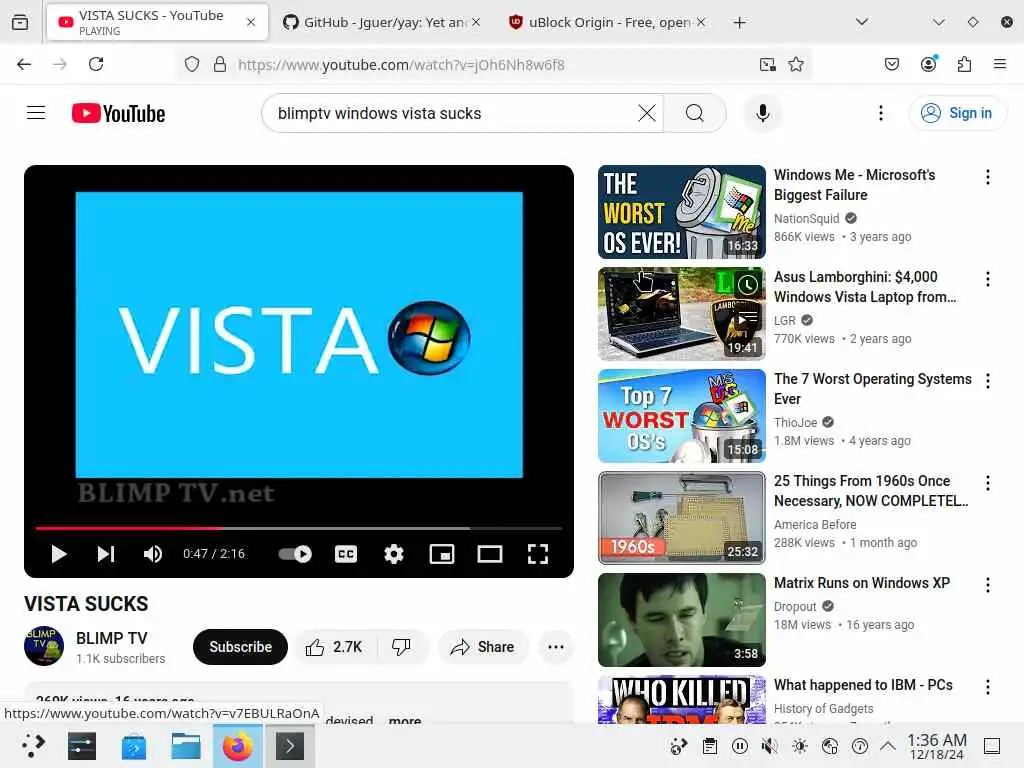
Task: List all tabs dropdown arrow
Action: tap(861, 22)
